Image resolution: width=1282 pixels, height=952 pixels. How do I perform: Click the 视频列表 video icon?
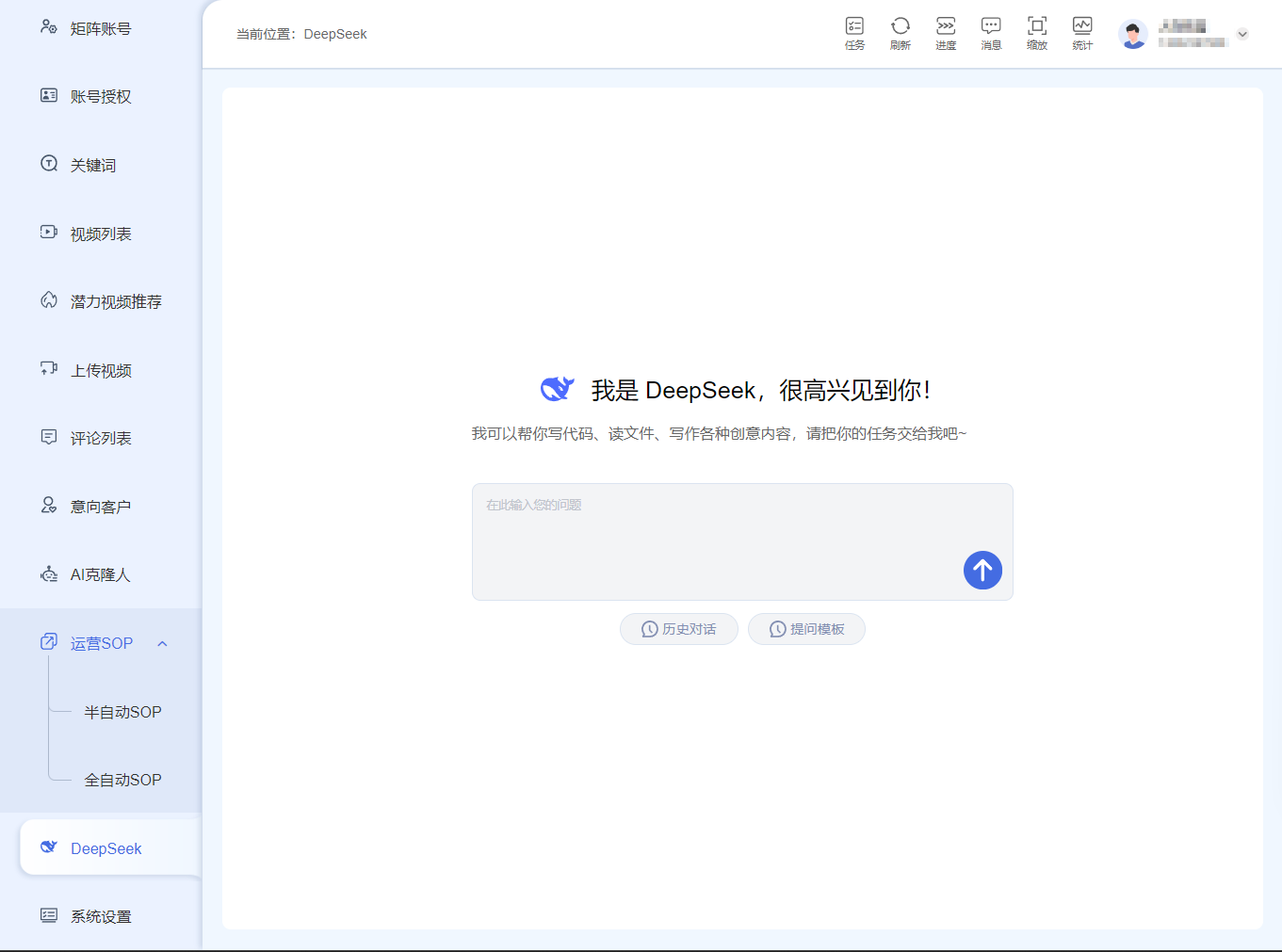tap(49, 232)
